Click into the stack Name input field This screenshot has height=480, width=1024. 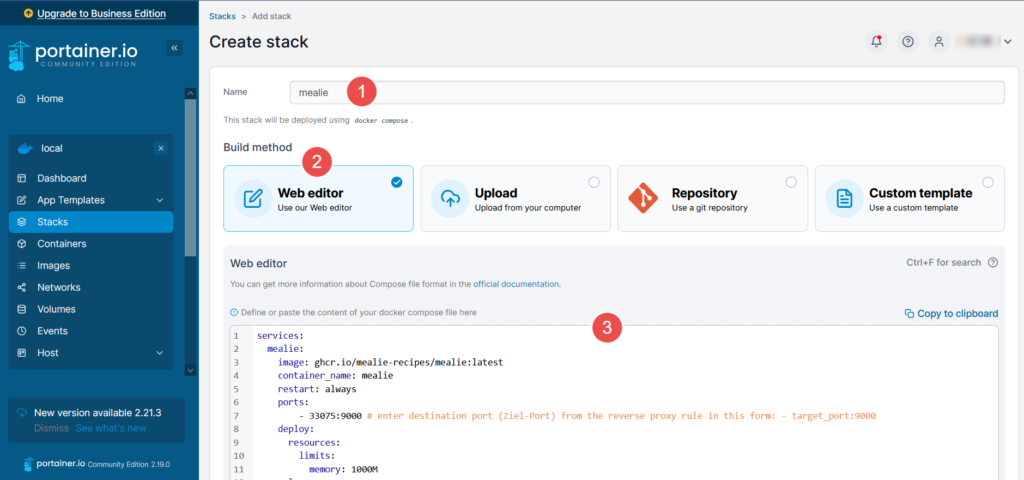click(x=647, y=93)
